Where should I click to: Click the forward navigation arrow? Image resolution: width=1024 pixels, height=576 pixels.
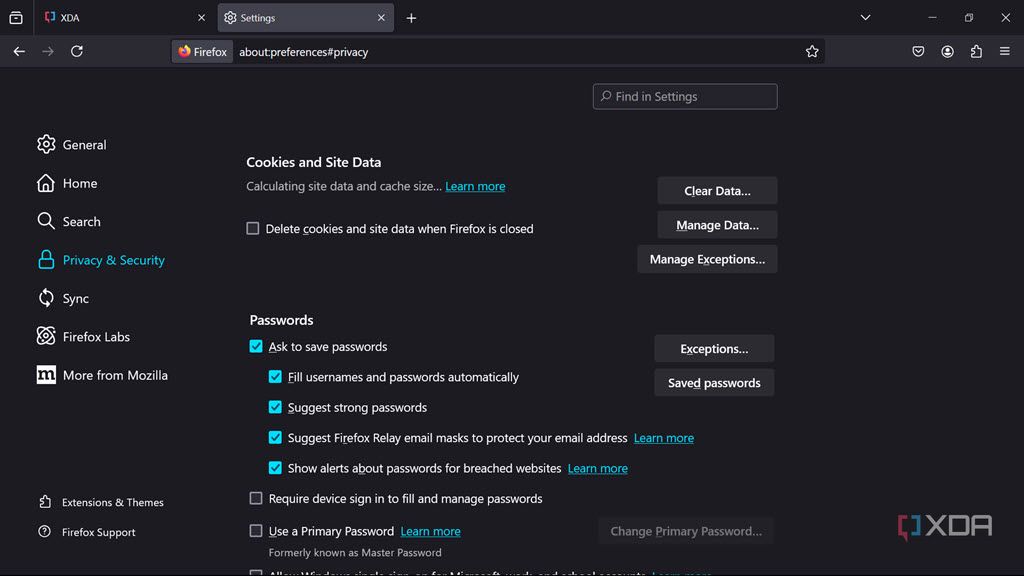click(48, 52)
